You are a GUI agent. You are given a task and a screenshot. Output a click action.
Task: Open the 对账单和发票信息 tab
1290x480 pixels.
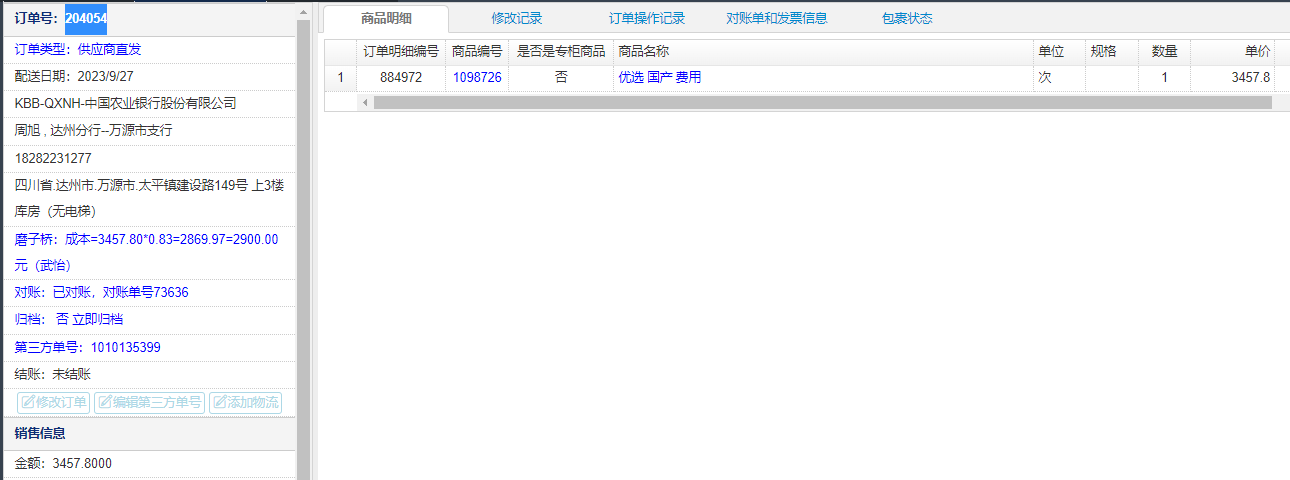click(777, 18)
